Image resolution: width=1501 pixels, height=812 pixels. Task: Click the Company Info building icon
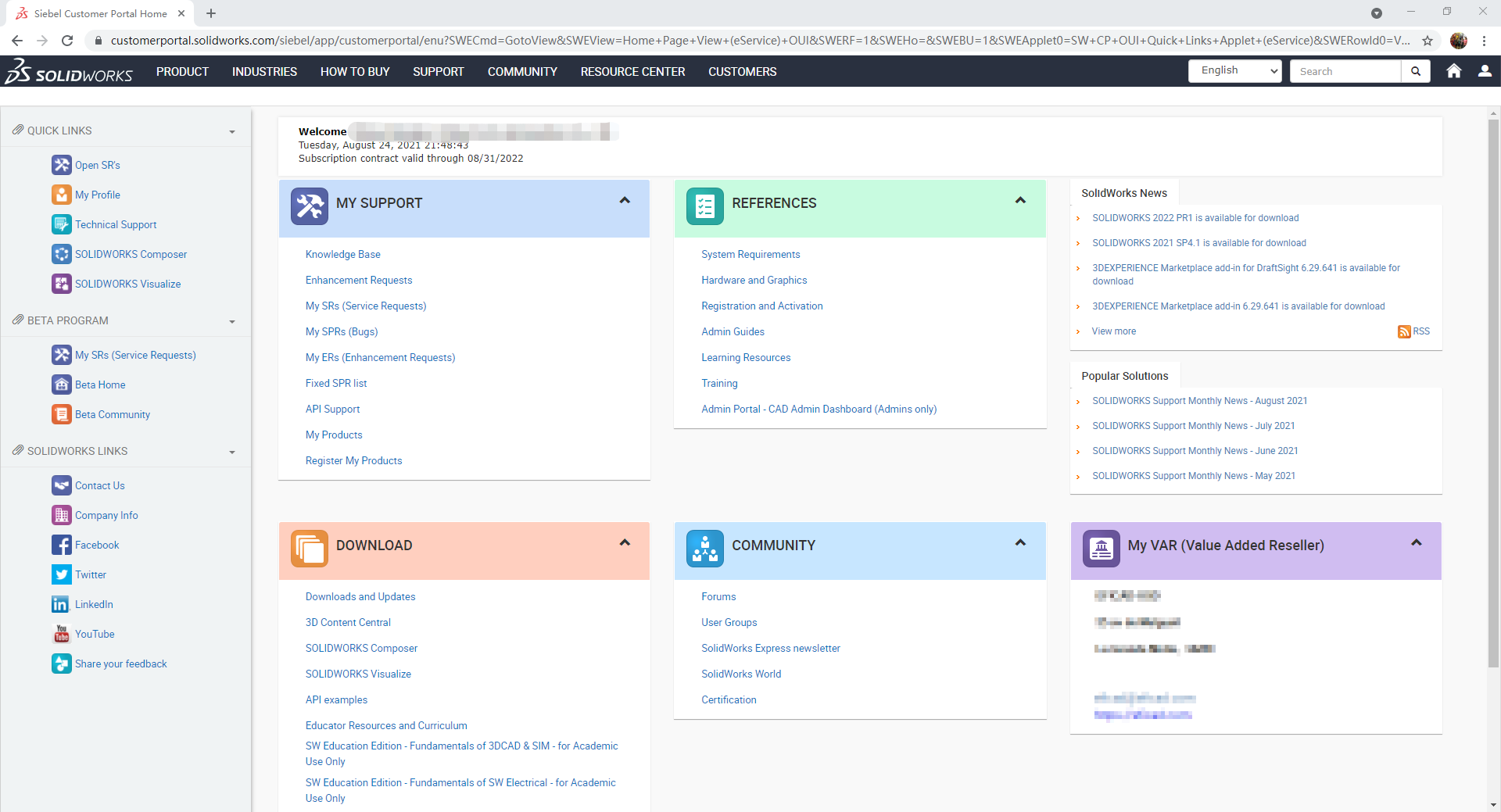pos(61,515)
